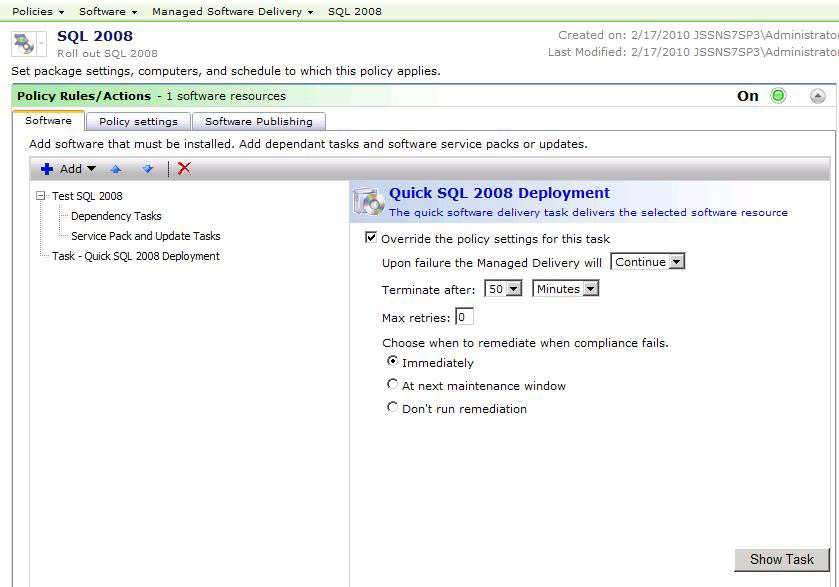Open dropdown beside the policy icon
The image size is (839, 587).
click(x=41, y=43)
